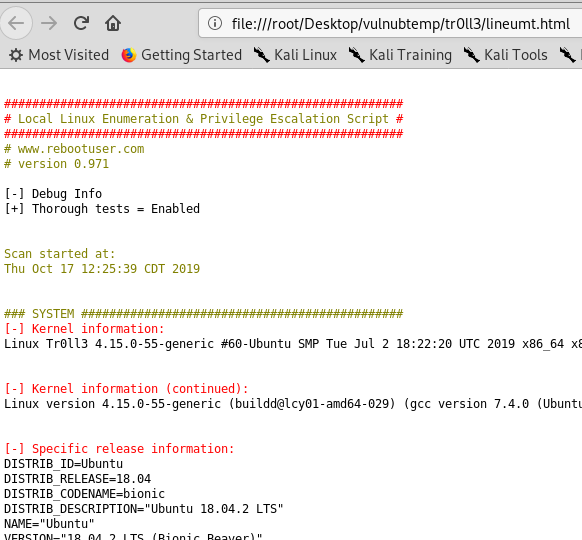Click the forward arrow button

coord(49,23)
